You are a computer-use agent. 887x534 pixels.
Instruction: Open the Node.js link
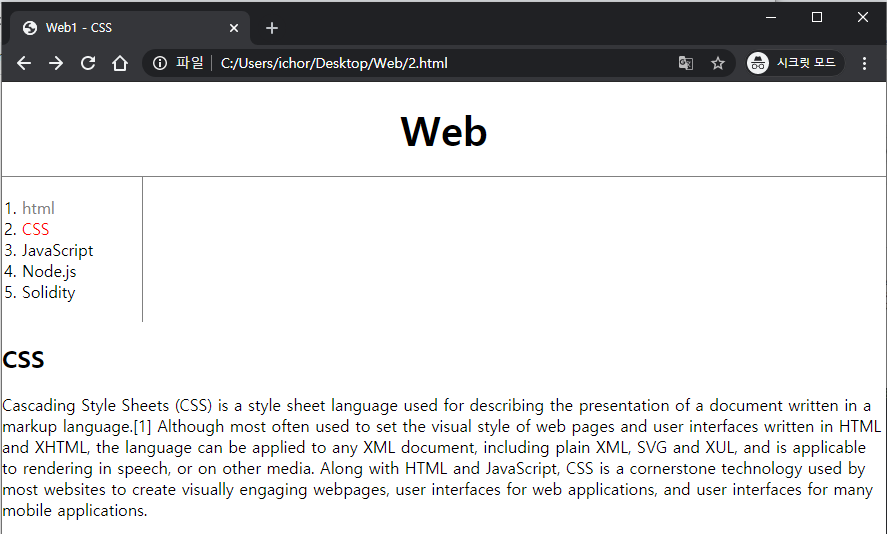tap(49, 271)
